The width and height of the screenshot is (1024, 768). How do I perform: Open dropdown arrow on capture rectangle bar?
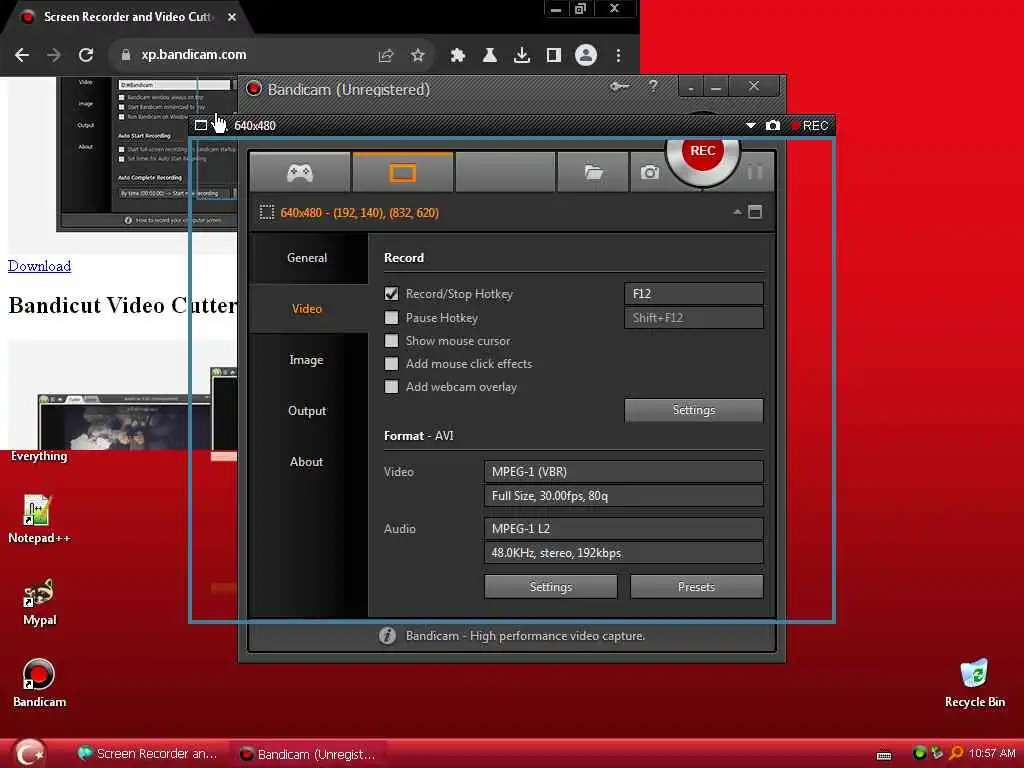click(x=750, y=125)
